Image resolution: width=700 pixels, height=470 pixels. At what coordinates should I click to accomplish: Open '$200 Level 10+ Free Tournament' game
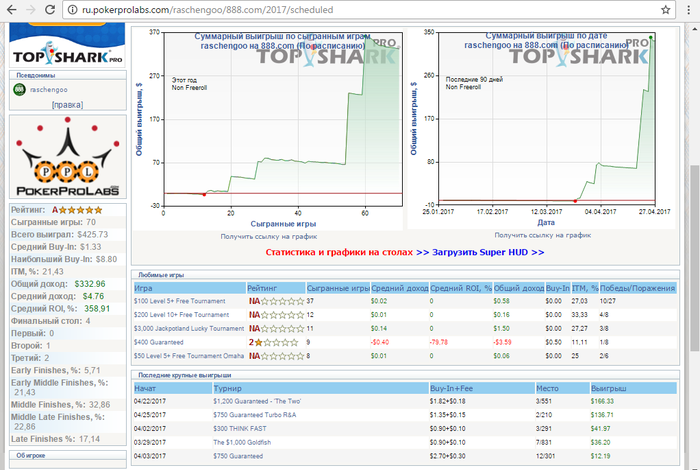pyautogui.click(x=181, y=315)
